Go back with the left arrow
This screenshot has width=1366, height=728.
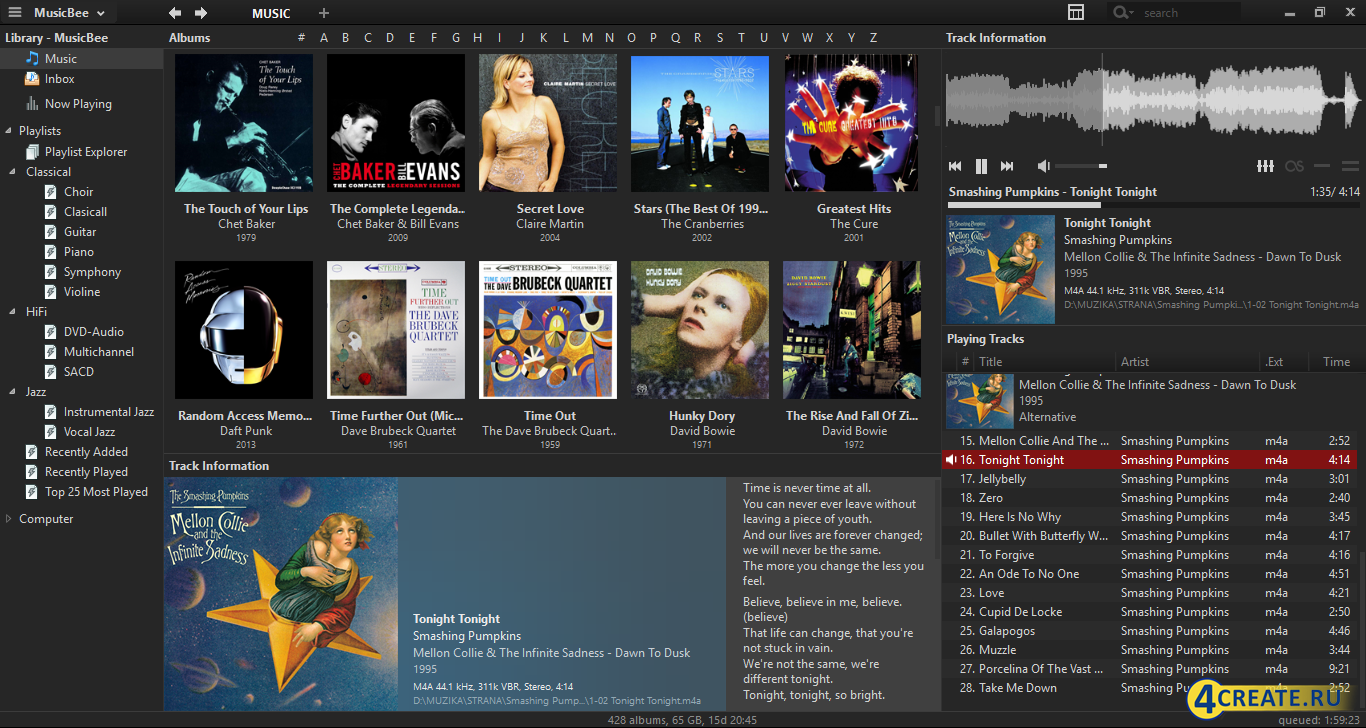(x=175, y=13)
